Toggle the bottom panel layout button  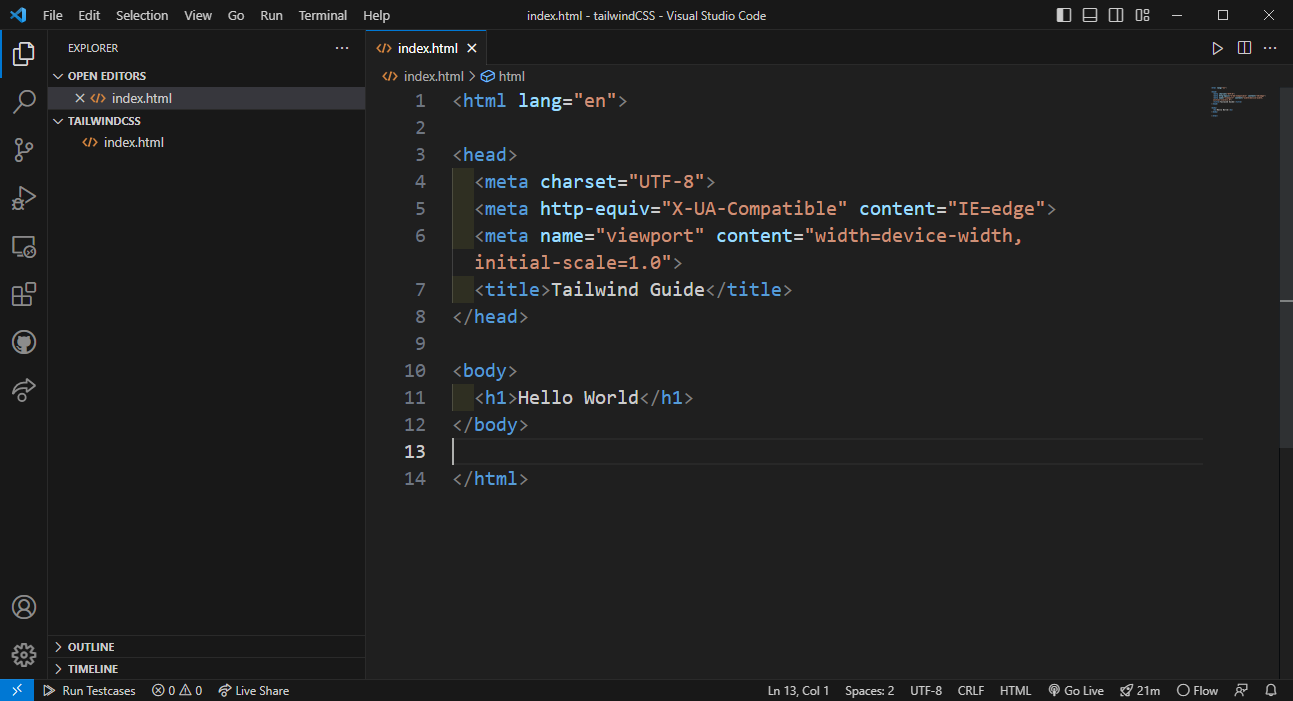[1090, 15]
